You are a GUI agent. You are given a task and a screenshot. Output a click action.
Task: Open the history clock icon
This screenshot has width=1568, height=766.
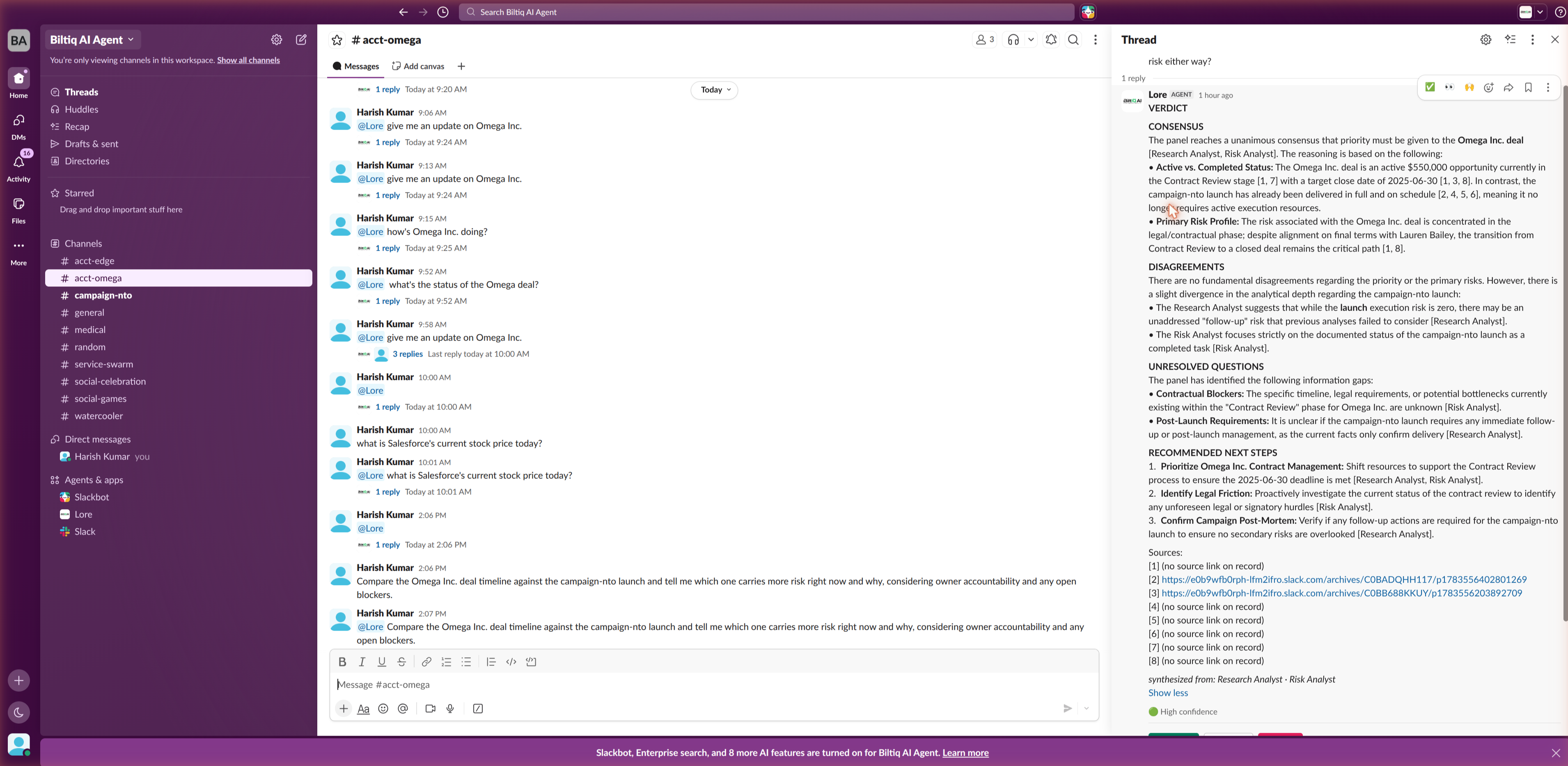pos(443,12)
